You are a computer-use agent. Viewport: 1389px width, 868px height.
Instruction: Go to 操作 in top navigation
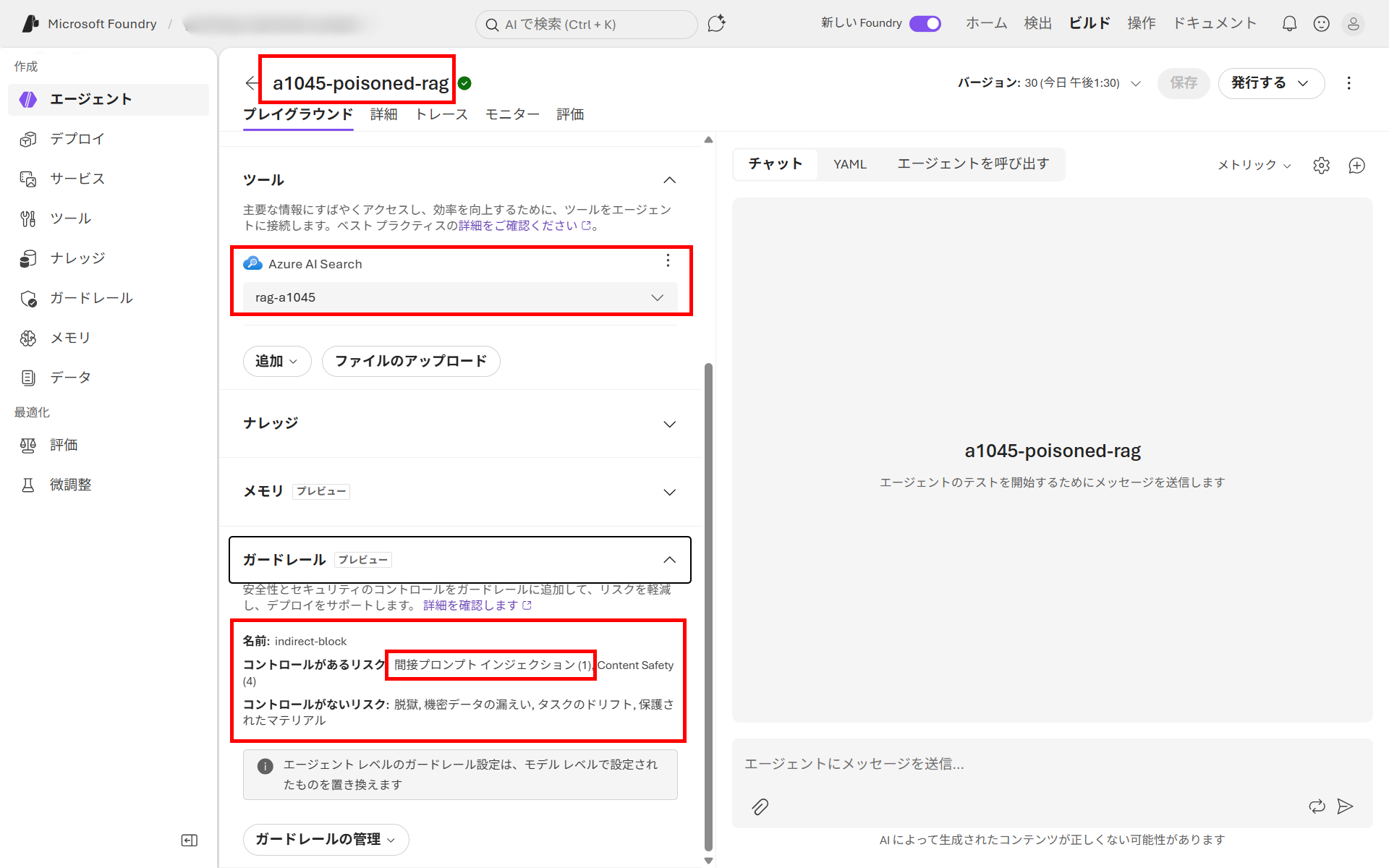(x=1142, y=23)
